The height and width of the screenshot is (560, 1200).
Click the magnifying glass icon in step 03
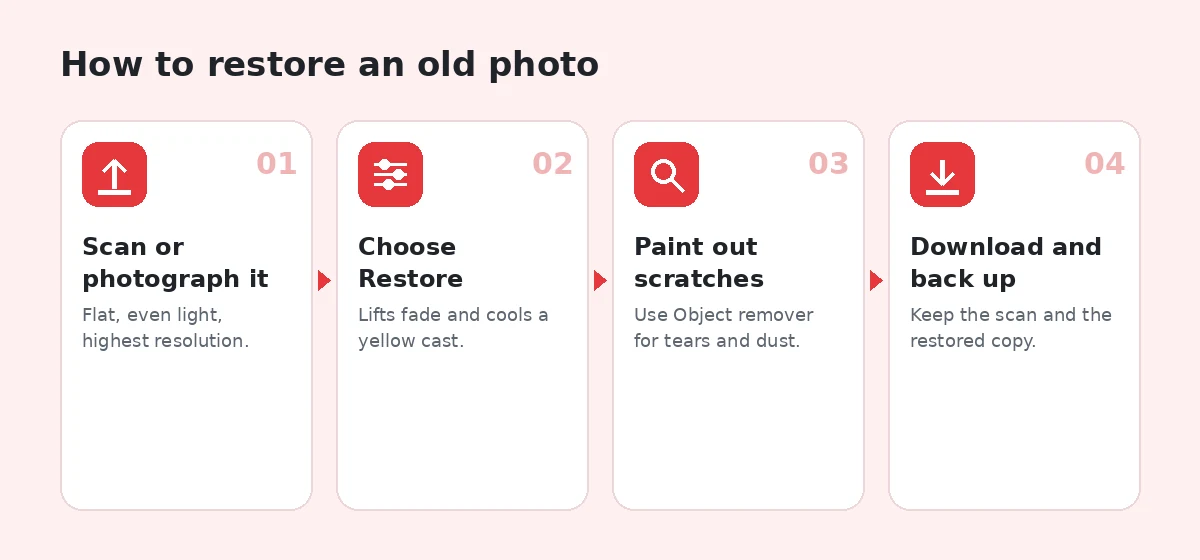tap(667, 175)
